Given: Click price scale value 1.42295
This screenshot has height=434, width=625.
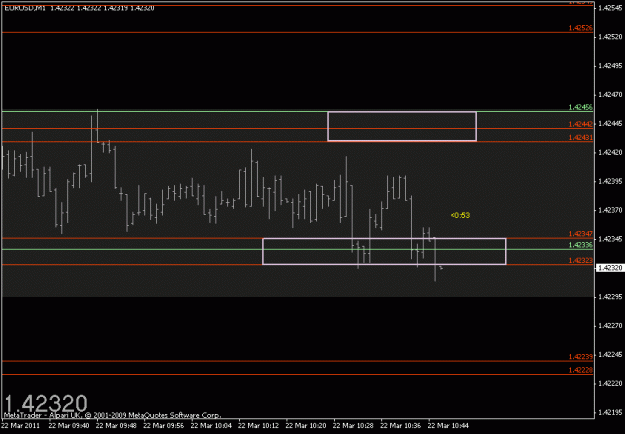Looking at the screenshot, I should tap(610, 297).
